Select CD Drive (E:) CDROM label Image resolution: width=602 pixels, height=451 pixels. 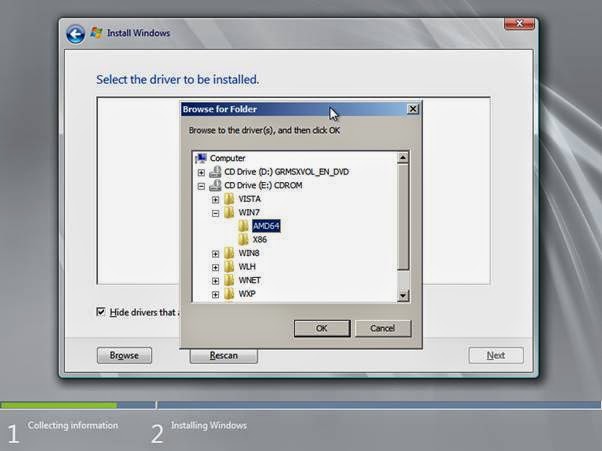click(263, 185)
